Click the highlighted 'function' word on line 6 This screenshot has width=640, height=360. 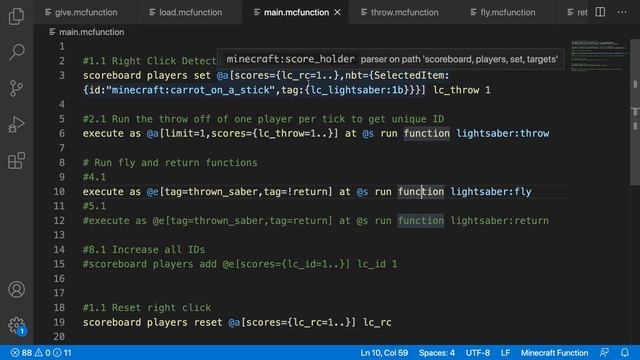[x=427, y=133]
